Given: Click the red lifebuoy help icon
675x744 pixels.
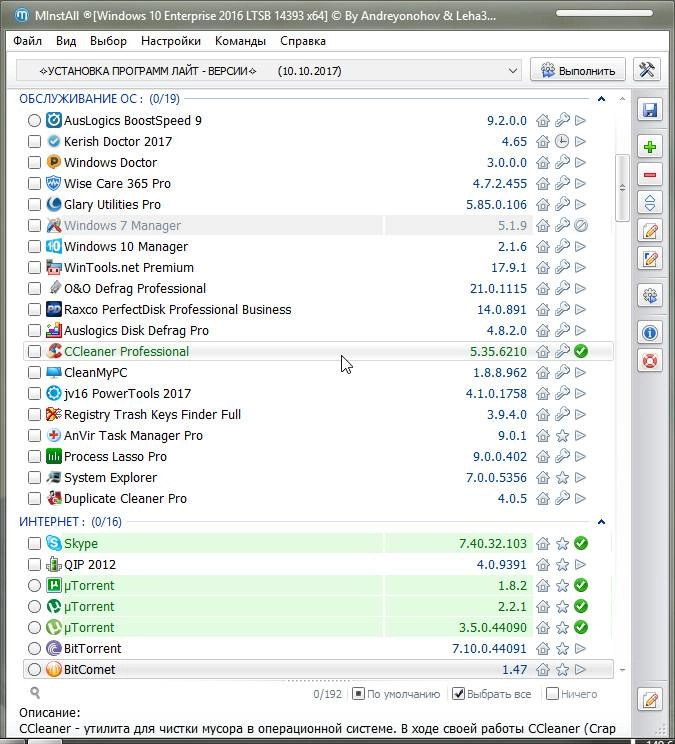Looking at the screenshot, I should coord(649,361).
